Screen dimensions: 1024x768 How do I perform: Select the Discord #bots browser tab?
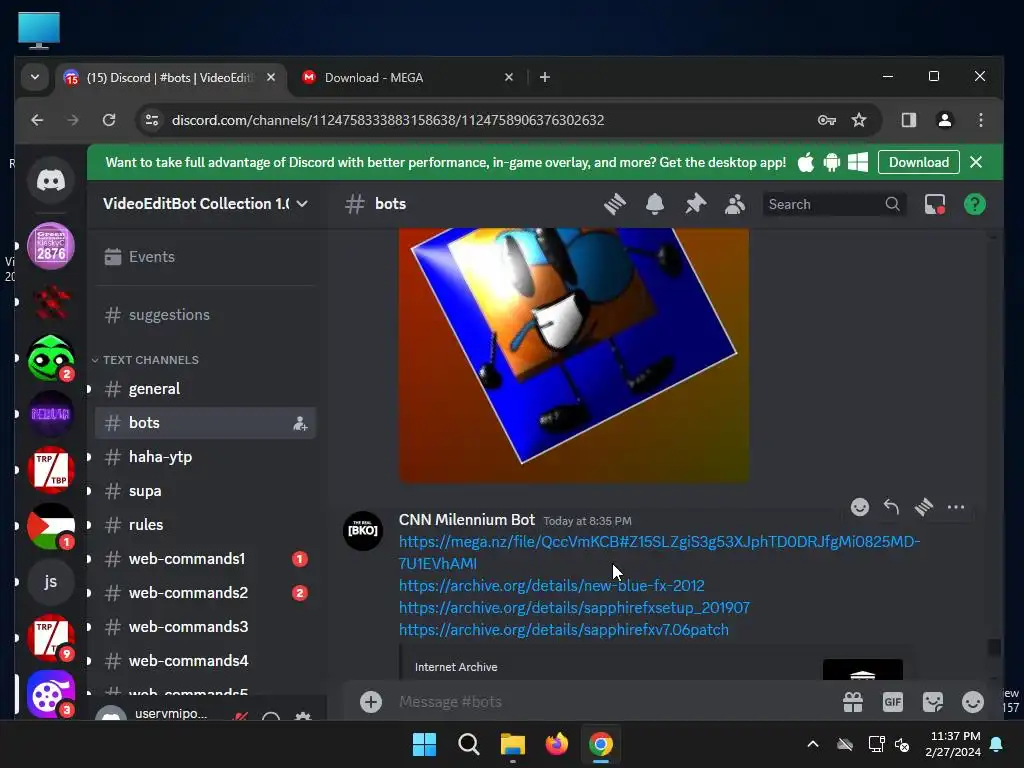[x=170, y=78]
